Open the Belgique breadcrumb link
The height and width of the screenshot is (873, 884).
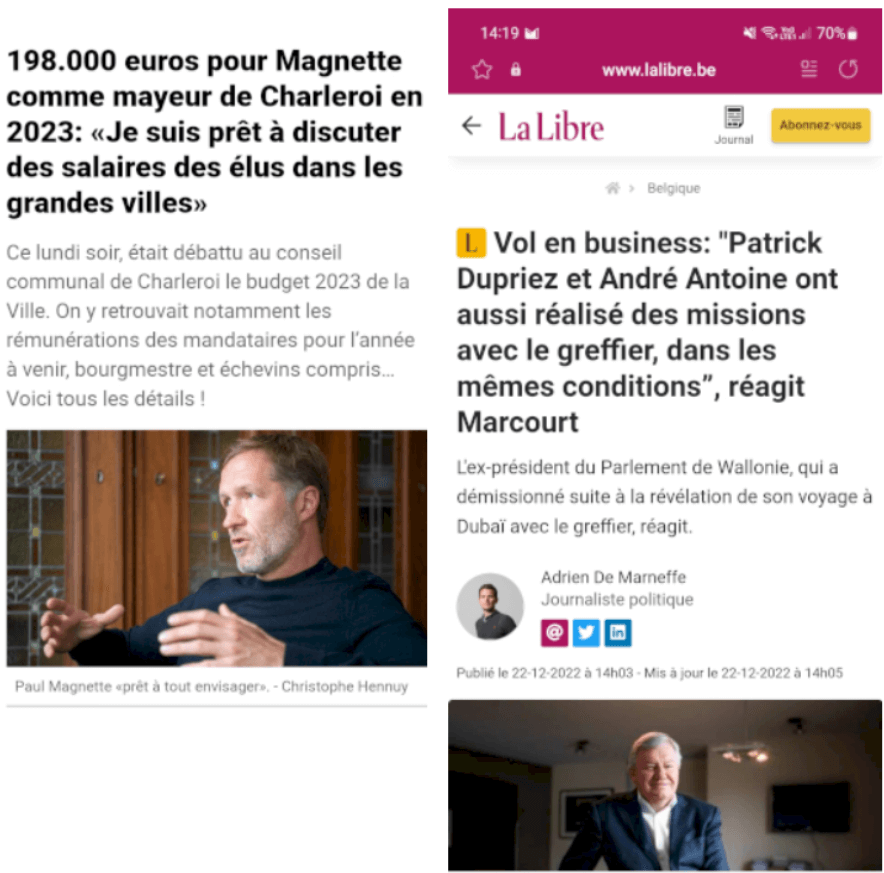click(673, 188)
